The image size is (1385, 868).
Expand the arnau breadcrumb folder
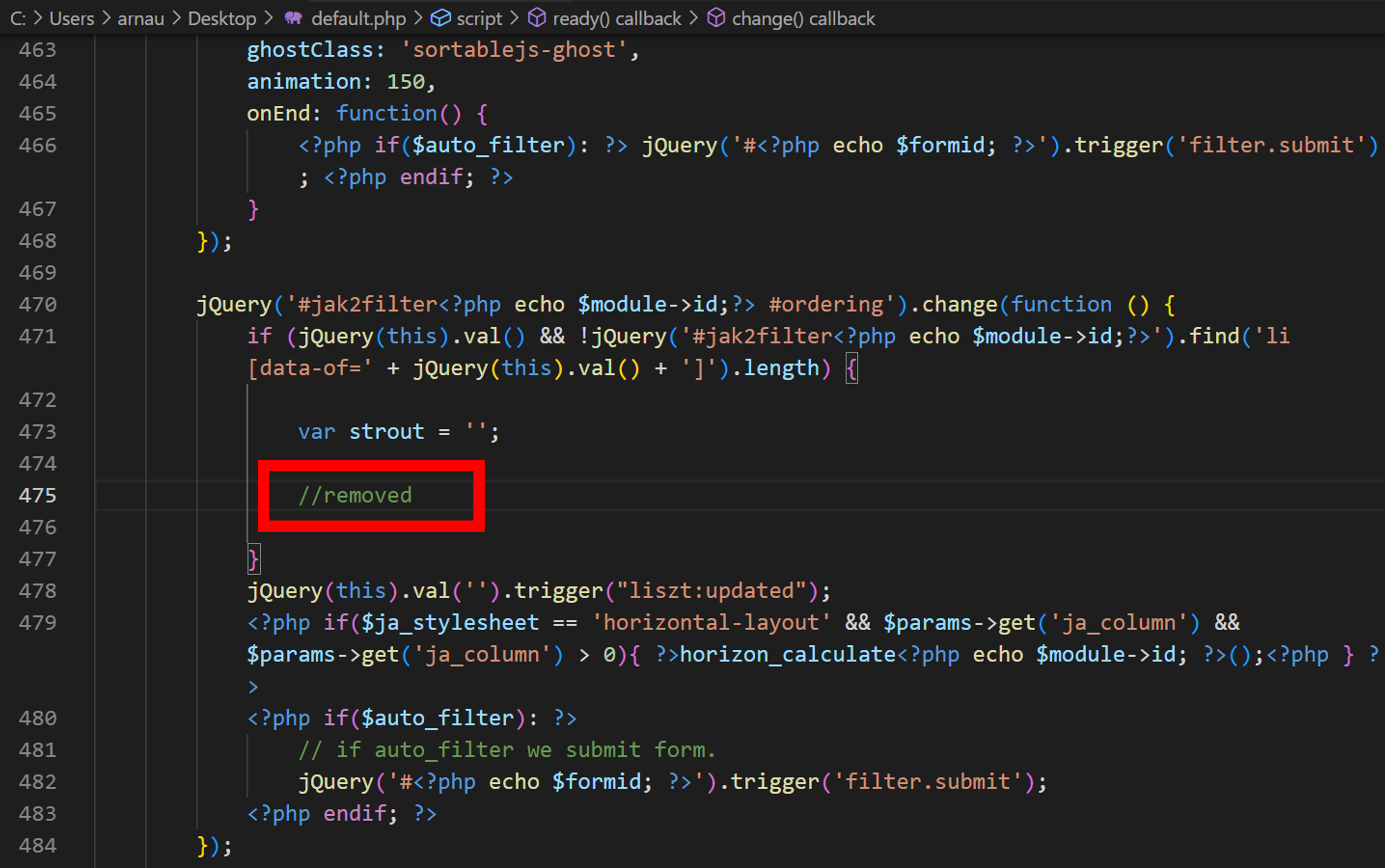tap(141, 19)
